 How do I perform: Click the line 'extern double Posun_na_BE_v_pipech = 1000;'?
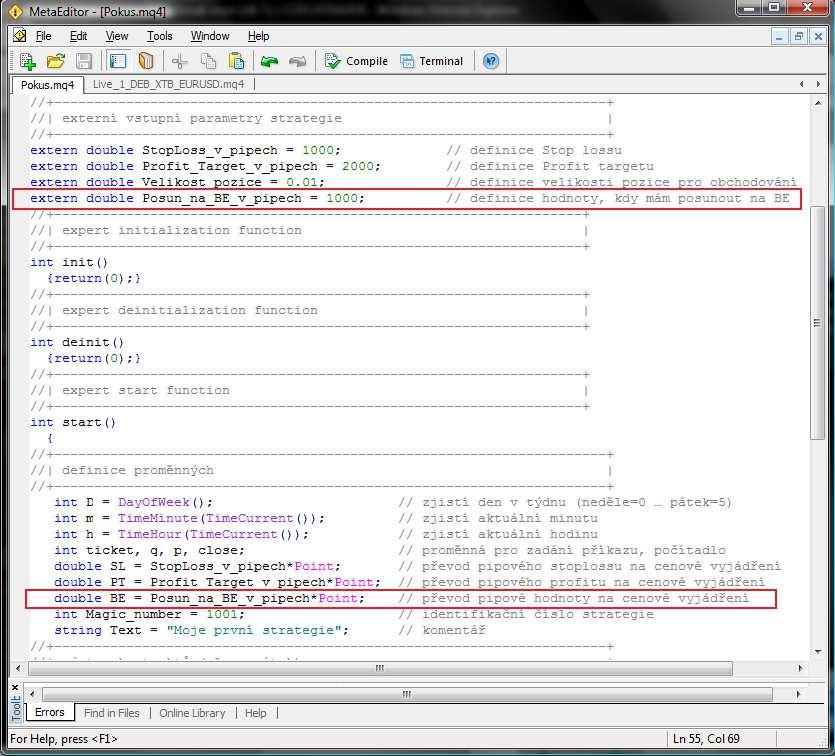(198, 198)
